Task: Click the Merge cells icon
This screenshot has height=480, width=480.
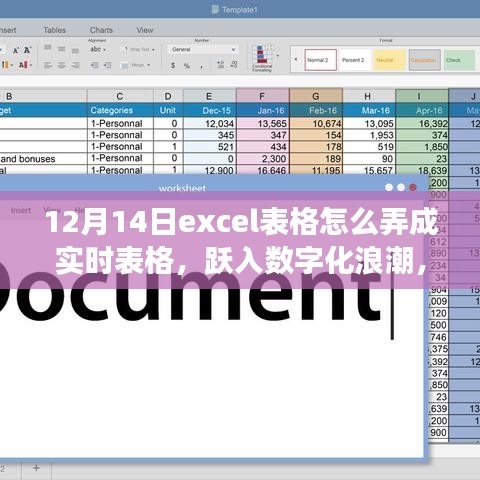Action: 124,65
